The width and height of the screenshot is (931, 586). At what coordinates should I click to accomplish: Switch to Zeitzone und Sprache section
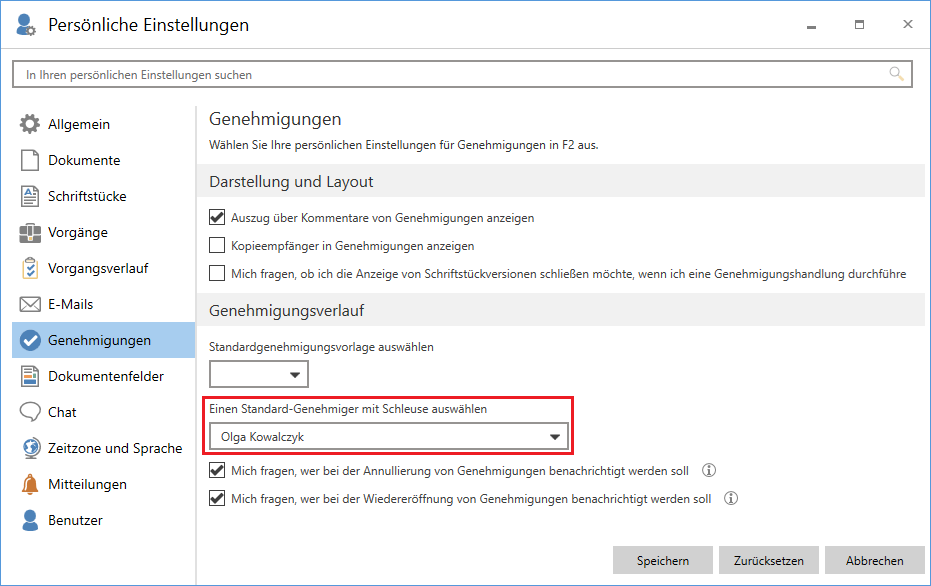[x=114, y=449]
